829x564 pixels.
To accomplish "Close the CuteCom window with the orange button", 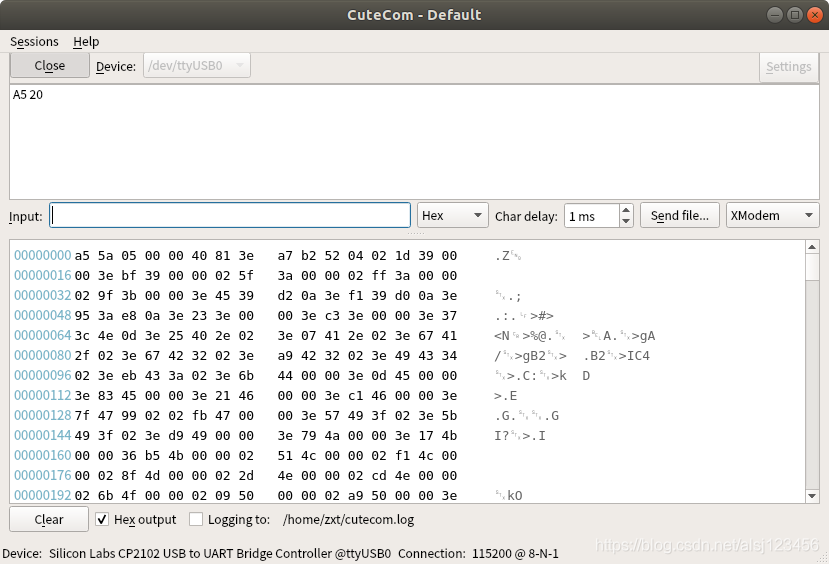I will (815, 15).
